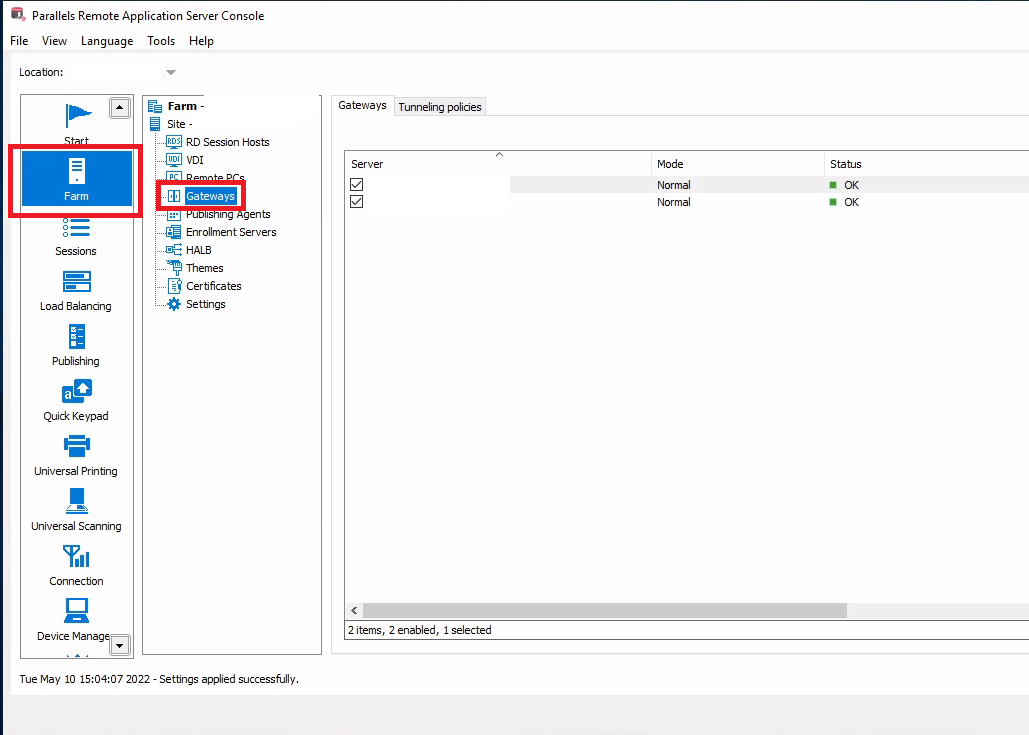Open the Publishing category icon
Screen dimensions: 1029x735
pos(76,338)
